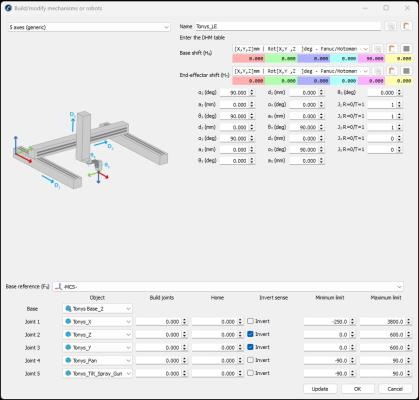
Task: Click the copy icon beside the Name field
Action: coord(392,26)
